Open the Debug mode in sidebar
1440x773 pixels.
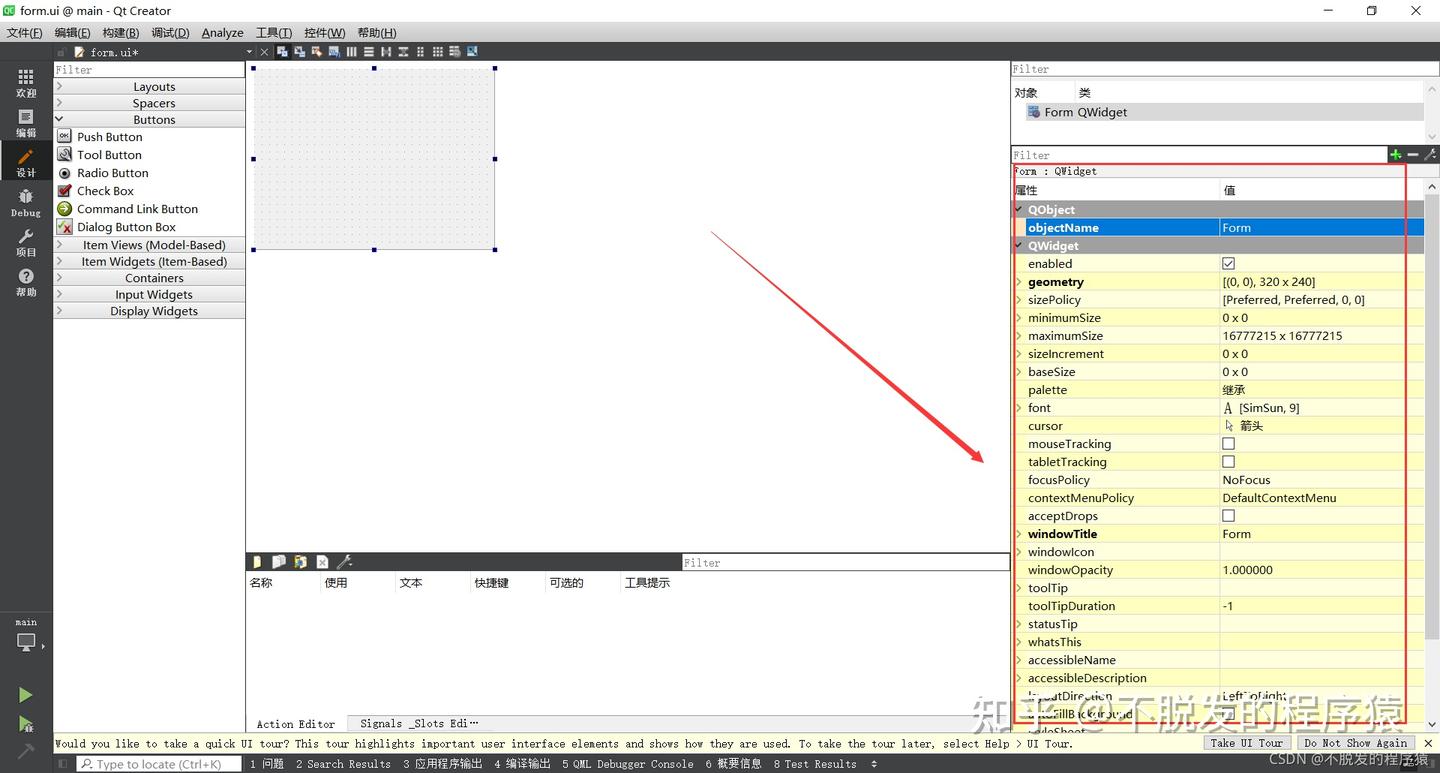[x=26, y=202]
